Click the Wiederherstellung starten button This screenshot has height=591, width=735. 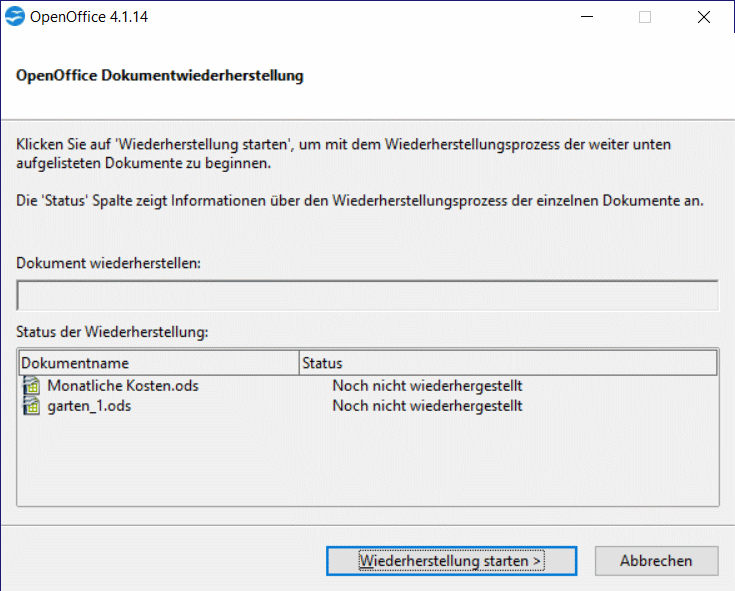click(451, 561)
